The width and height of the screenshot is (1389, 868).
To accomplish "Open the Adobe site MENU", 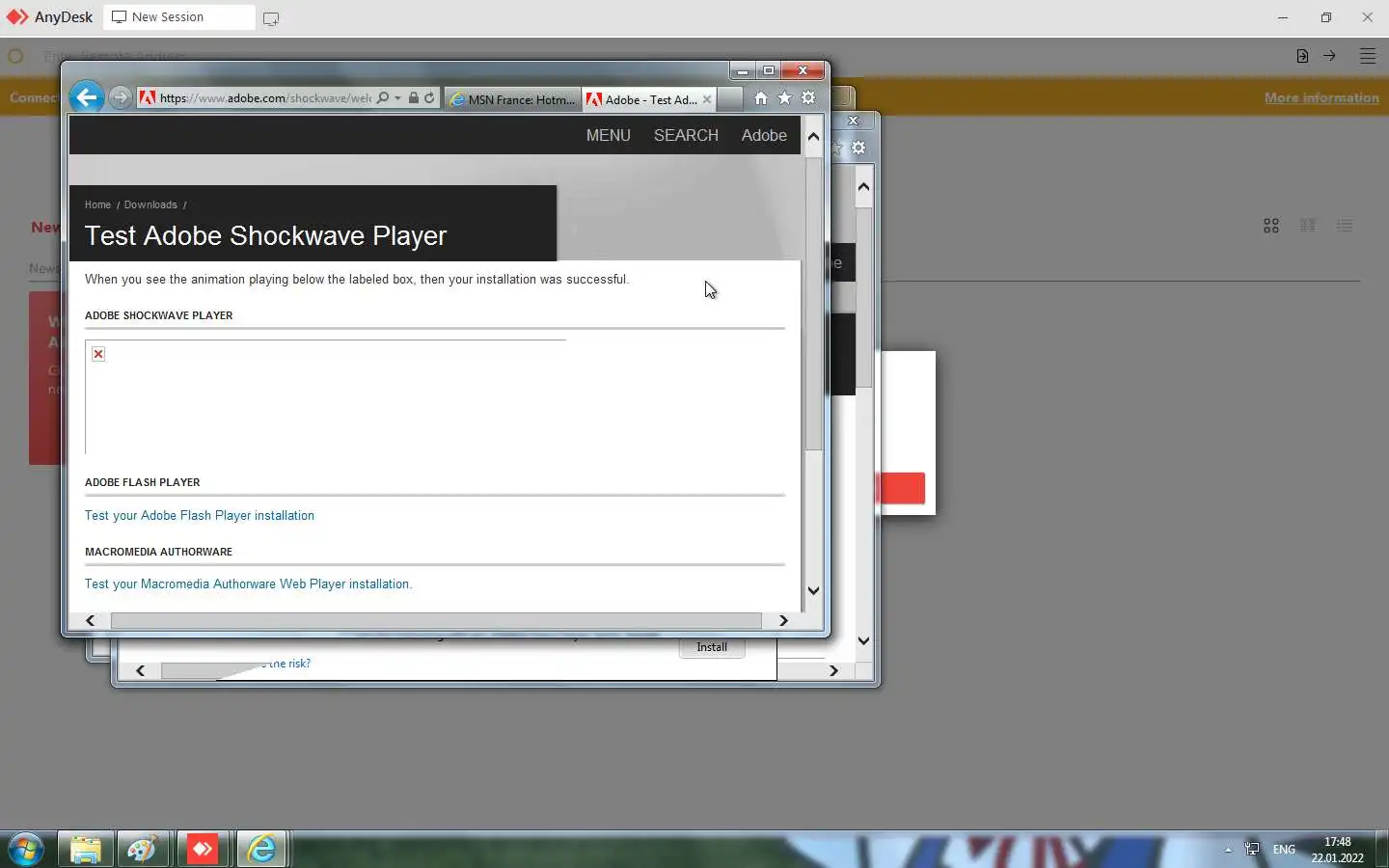I will [609, 136].
